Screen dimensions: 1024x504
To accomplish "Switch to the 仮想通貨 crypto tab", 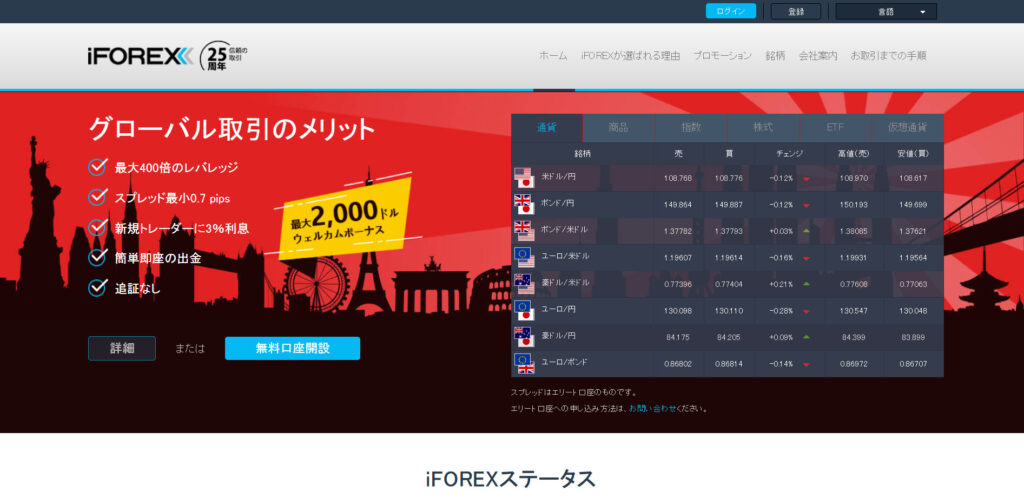I will point(908,128).
